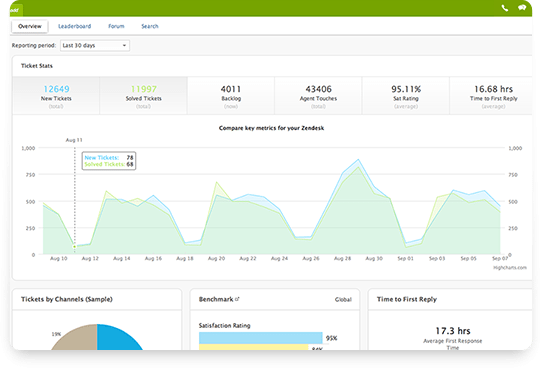
Task: Click the Satisfaction Rating label
Action: (x=225, y=325)
